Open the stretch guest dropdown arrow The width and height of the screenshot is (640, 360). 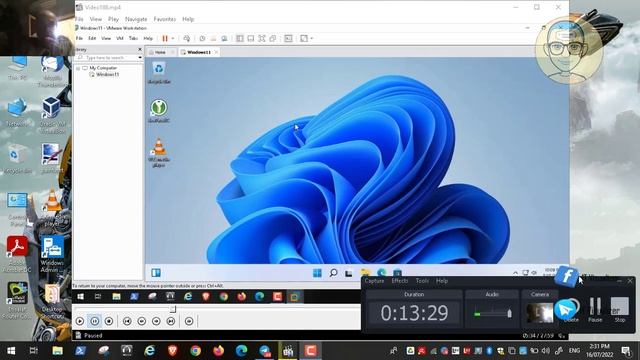tap(311, 38)
